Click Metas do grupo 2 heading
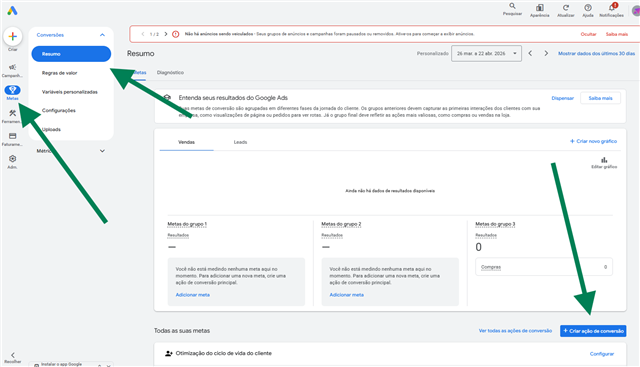 click(341, 224)
